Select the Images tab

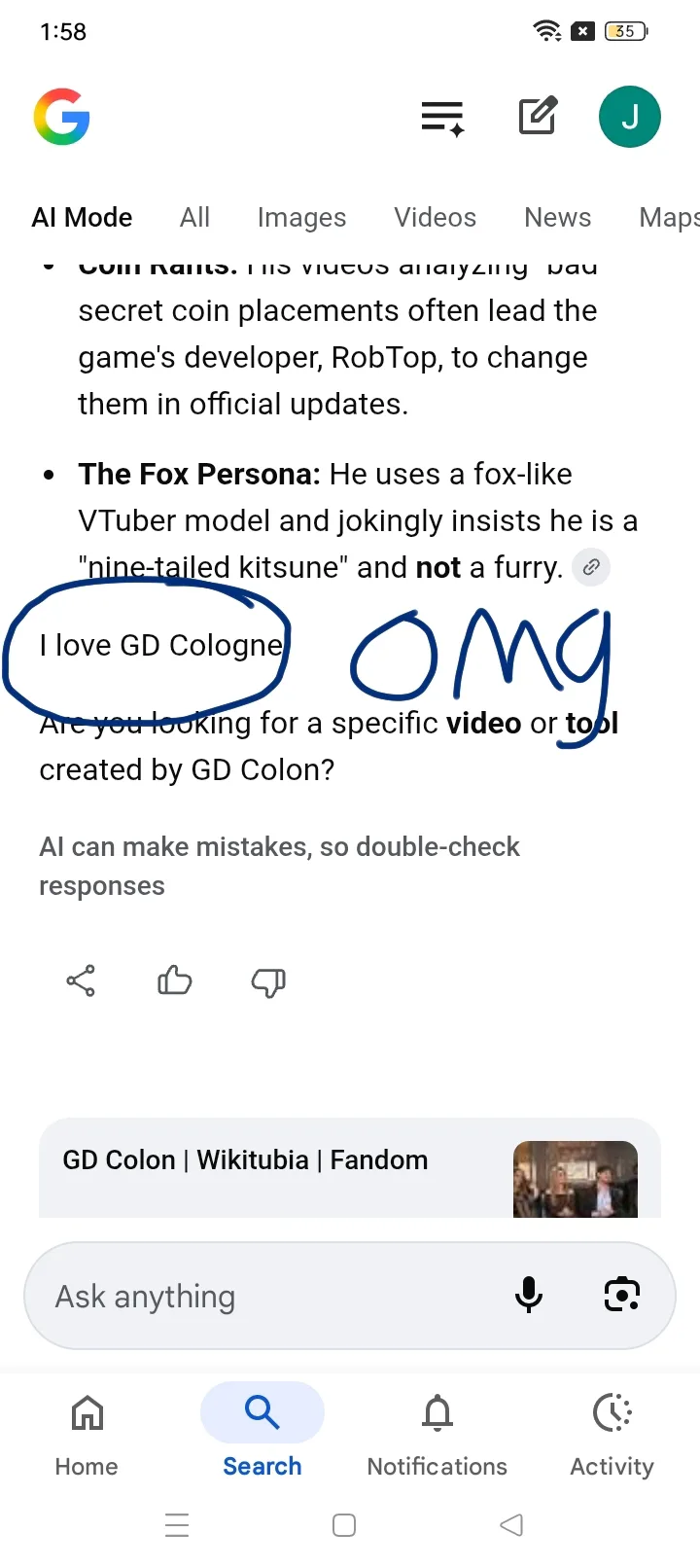[301, 217]
